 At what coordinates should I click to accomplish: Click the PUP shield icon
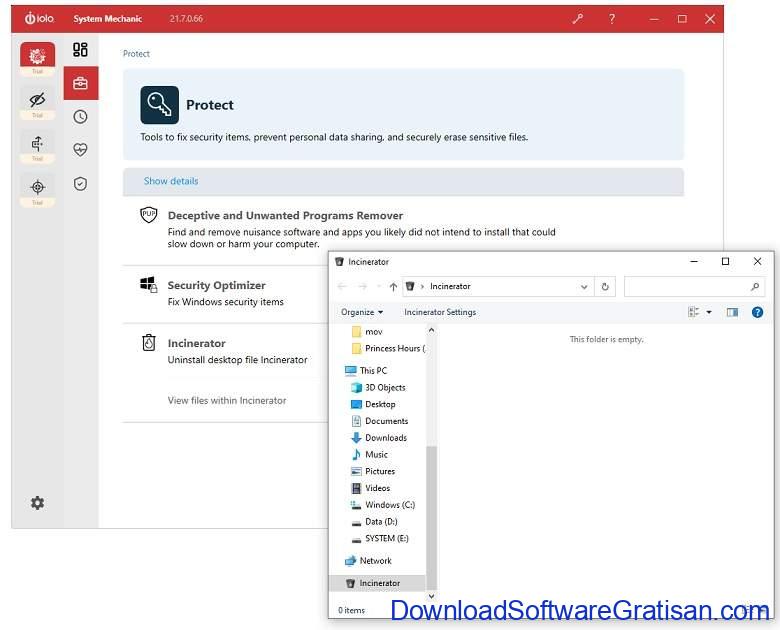click(149, 215)
